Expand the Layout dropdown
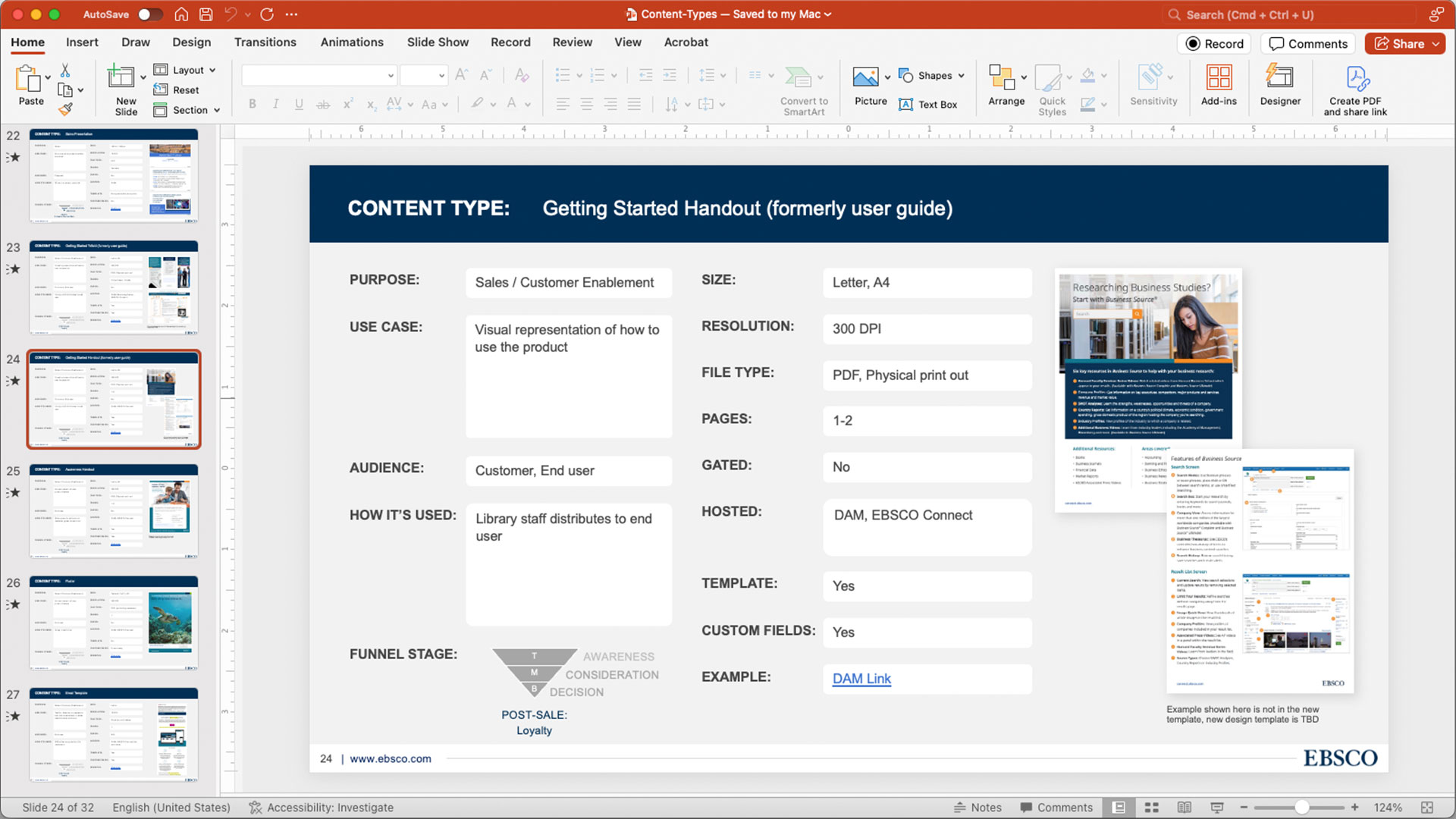The image size is (1456, 819). (187, 70)
